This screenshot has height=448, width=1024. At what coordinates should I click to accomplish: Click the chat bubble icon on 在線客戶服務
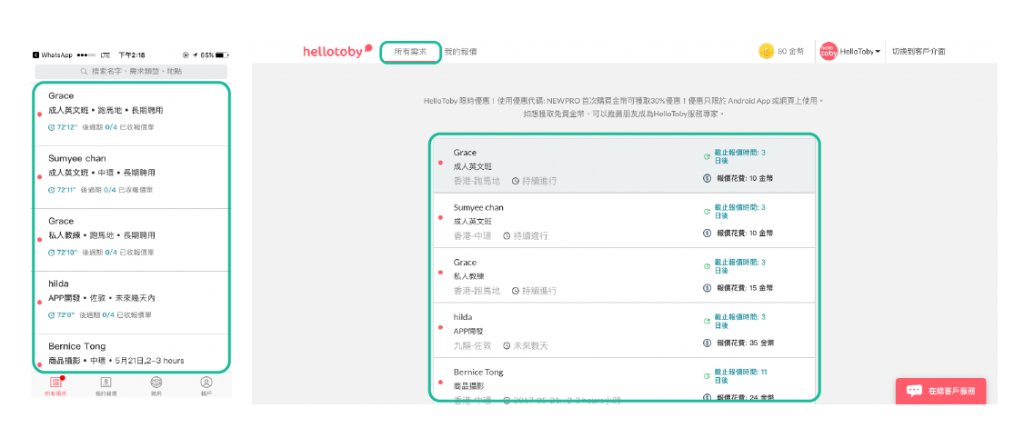[914, 390]
